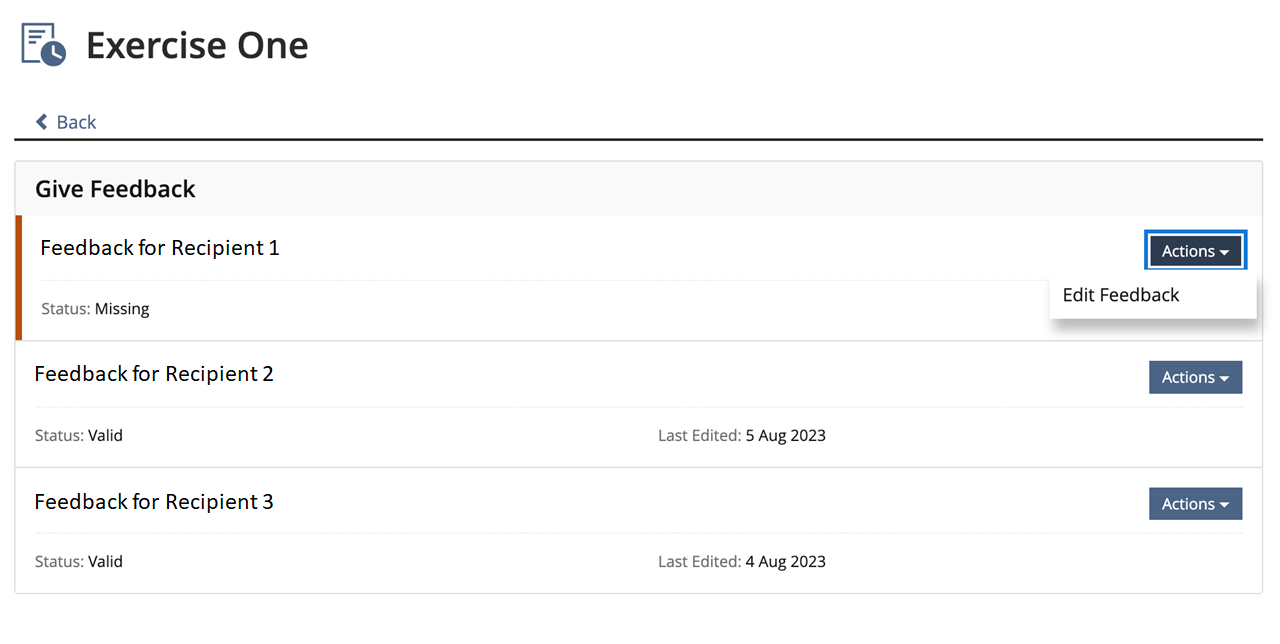Click the Exercise One page heading
Image resolution: width=1280 pixels, height=644 pixels.
pos(197,45)
